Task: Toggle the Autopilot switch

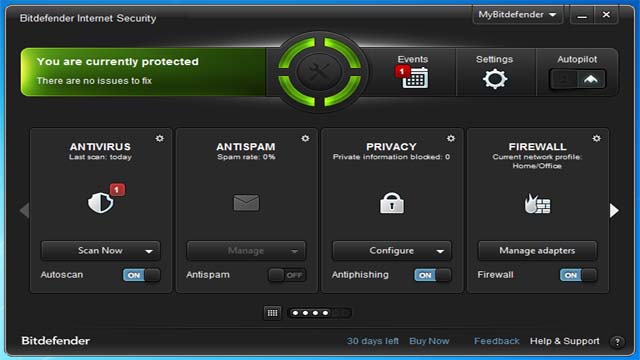Action: pos(577,79)
